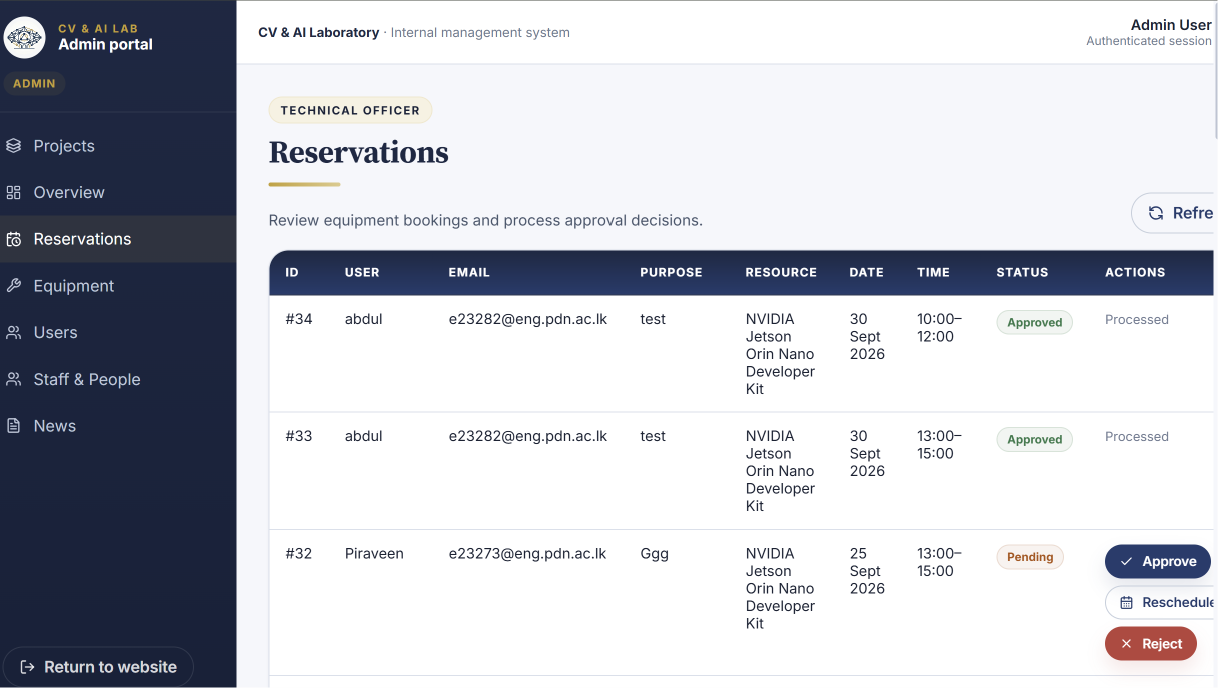Click email e23273@eng.pdn.ac.lk
Screen dimensions: 1218x688
[x=528, y=553]
